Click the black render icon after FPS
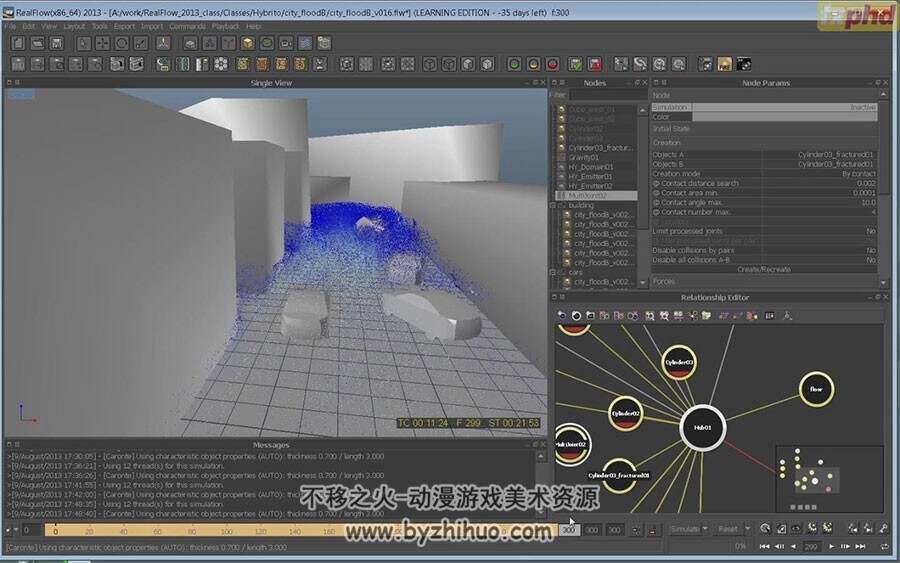This screenshot has height=563, width=900. (x=744, y=64)
